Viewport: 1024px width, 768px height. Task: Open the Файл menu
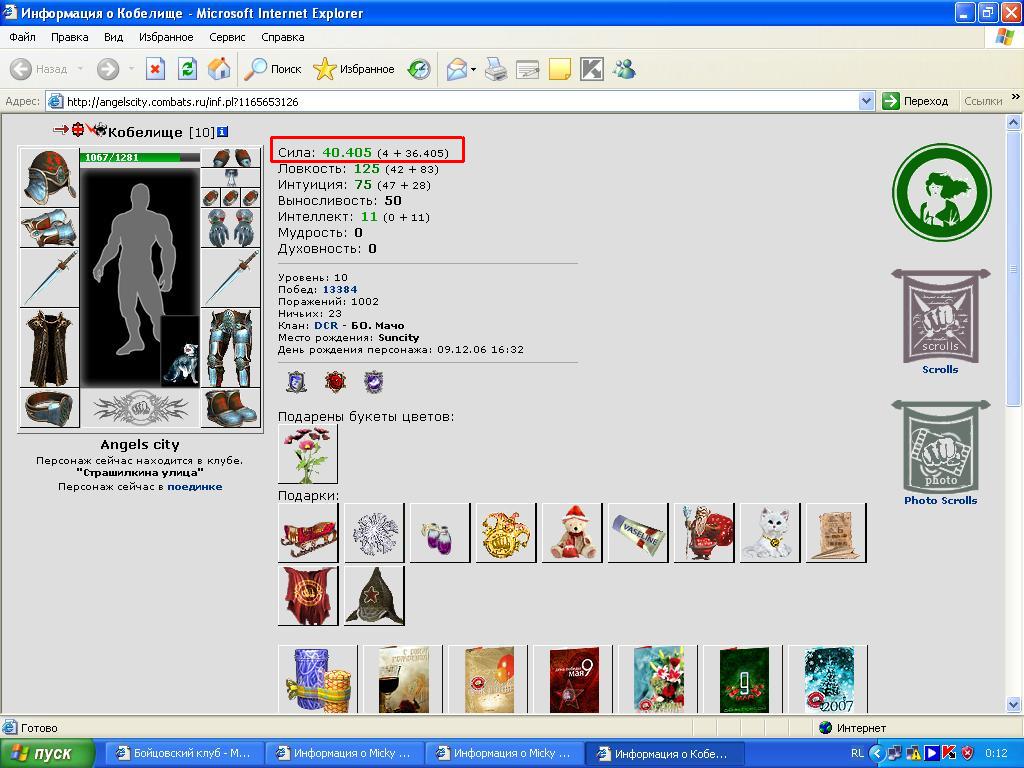[x=22, y=37]
